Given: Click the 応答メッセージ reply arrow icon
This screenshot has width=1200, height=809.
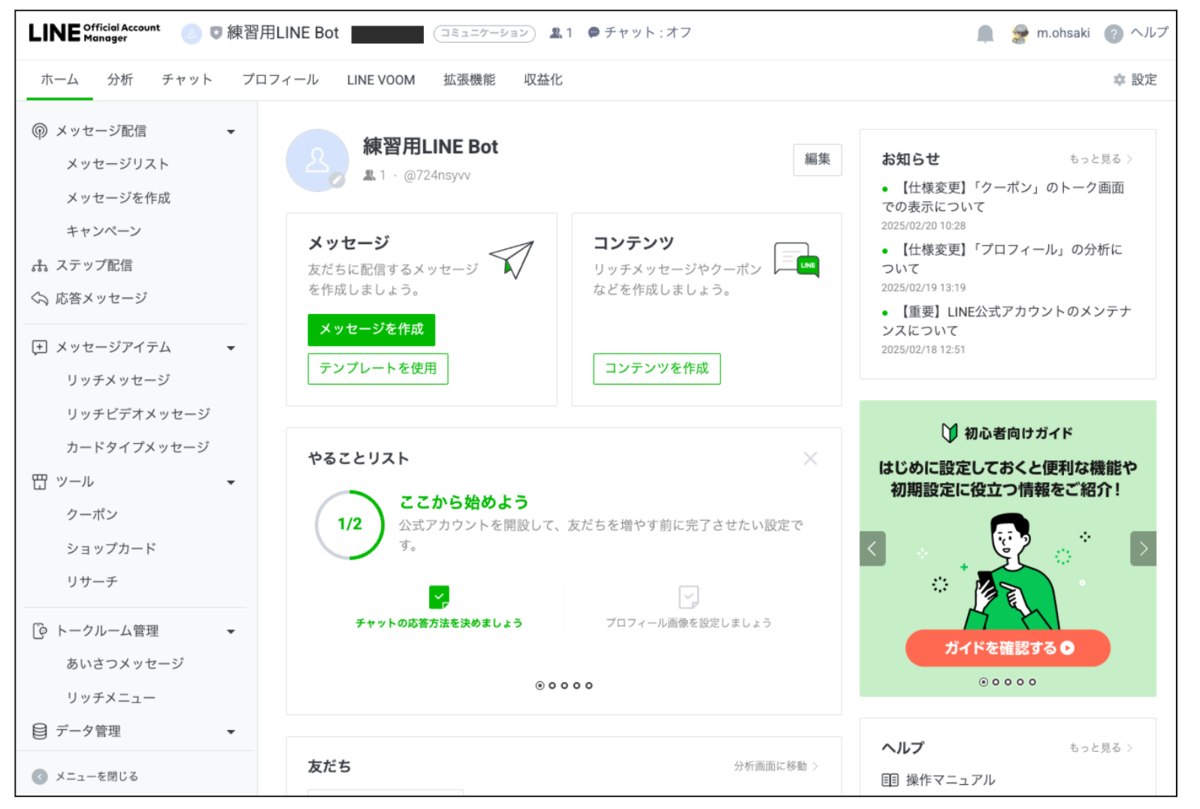Looking at the screenshot, I should (40, 298).
